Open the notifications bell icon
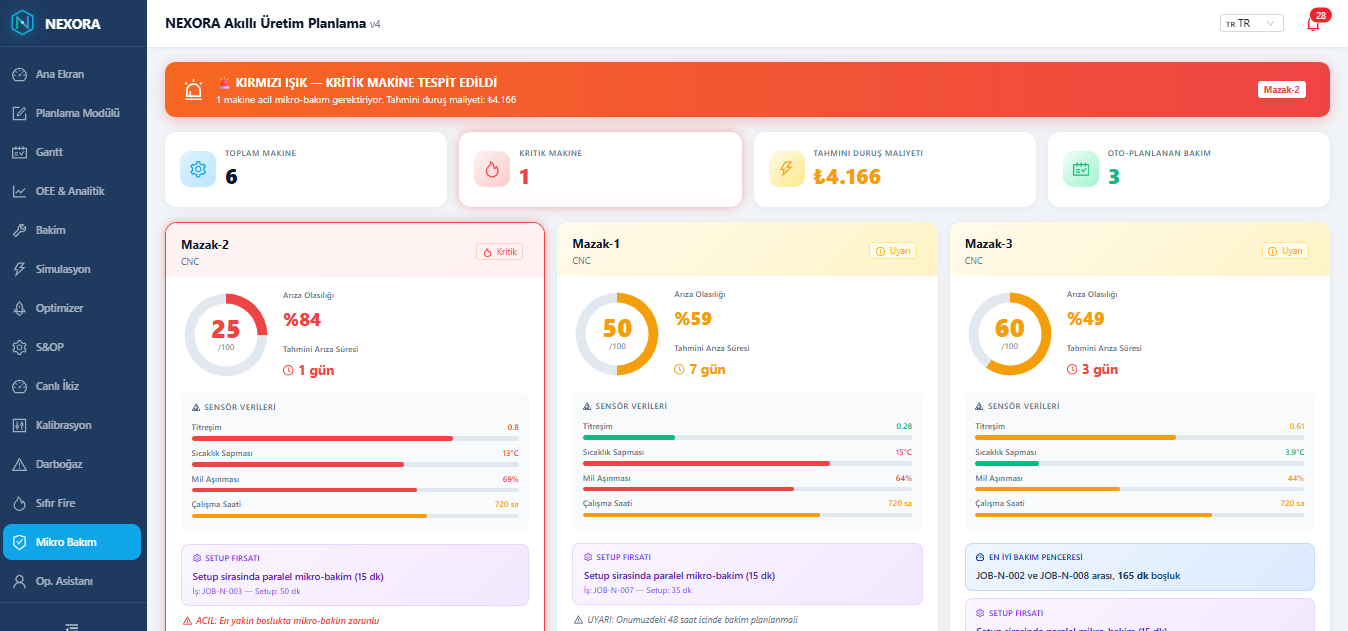 1313,23
